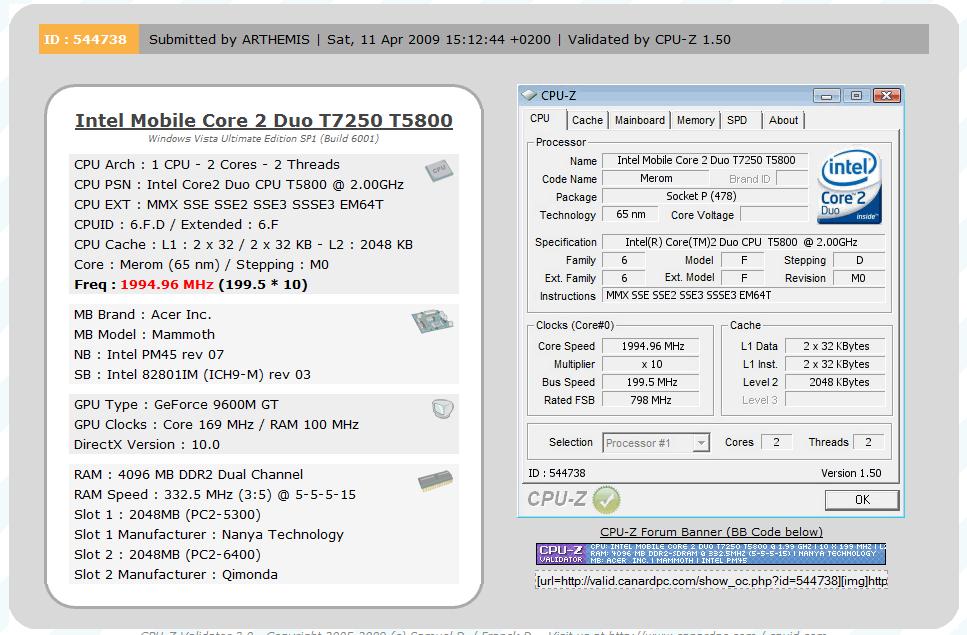Follow the CPU-Z Forum Banner link
This screenshot has height=635, width=967.
[x=711, y=531]
